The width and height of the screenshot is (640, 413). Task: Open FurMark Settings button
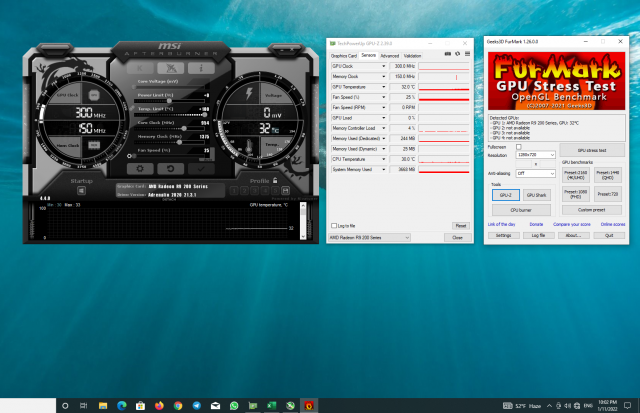[x=503, y=235]
